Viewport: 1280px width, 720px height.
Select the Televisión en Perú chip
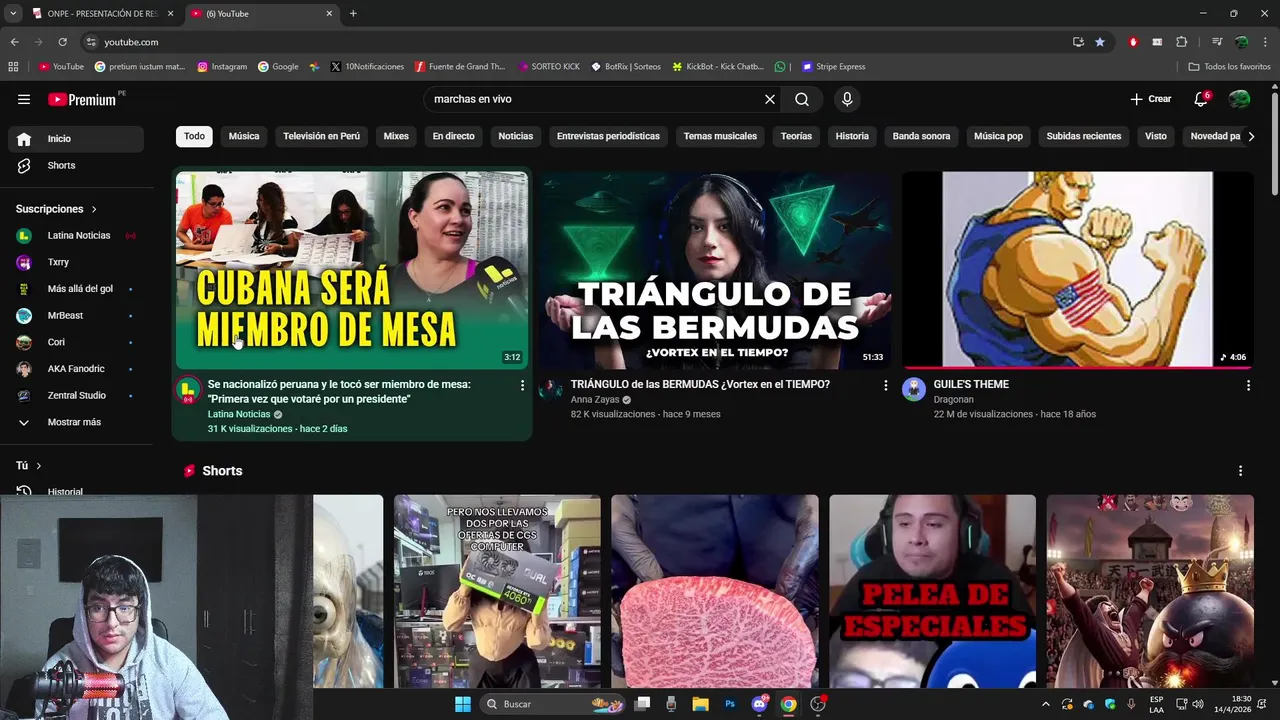pyautogui.click(x=321, y=136)
